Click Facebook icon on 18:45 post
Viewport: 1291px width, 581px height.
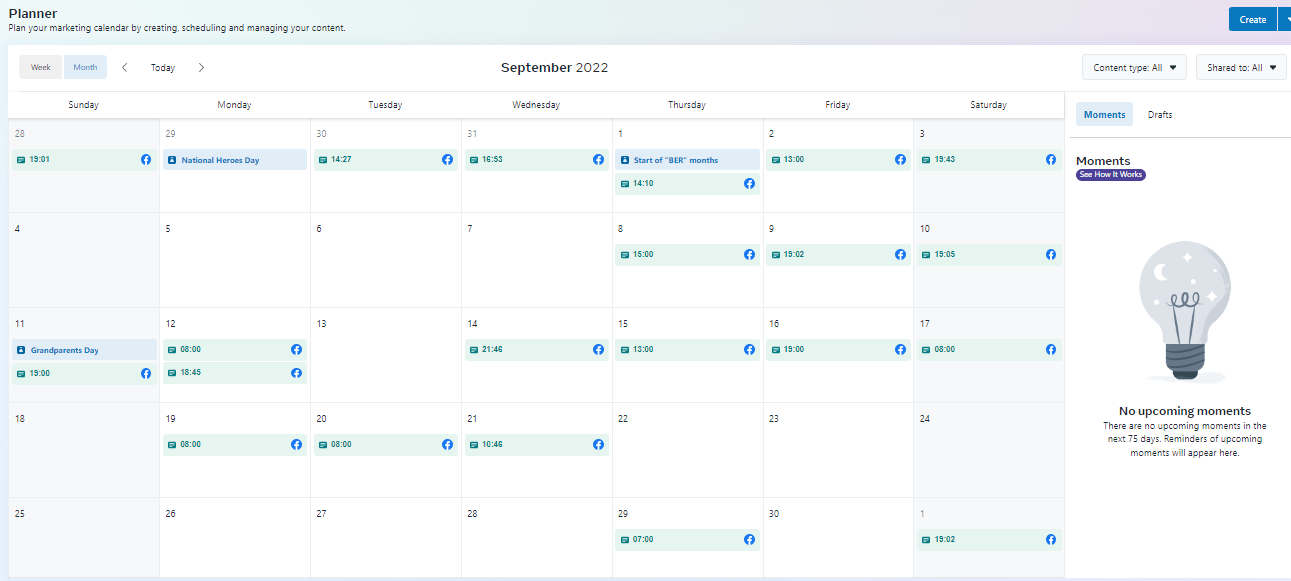[x=297, y=373]
